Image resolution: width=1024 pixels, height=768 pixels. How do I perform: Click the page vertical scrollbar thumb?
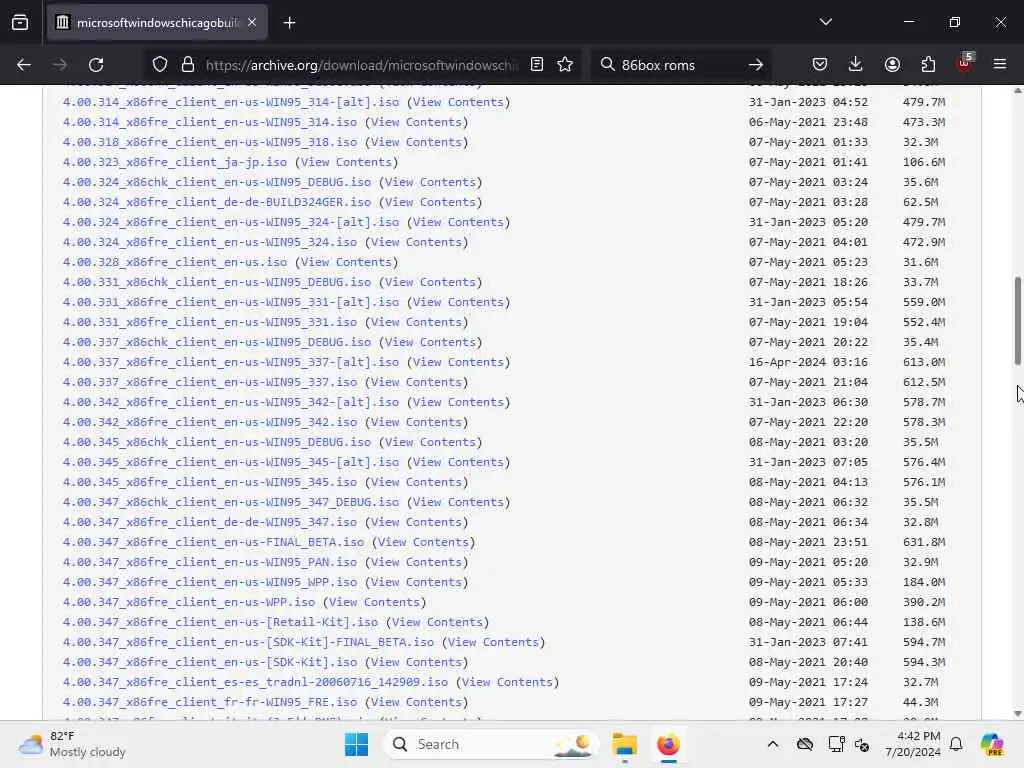[1017, 321]
